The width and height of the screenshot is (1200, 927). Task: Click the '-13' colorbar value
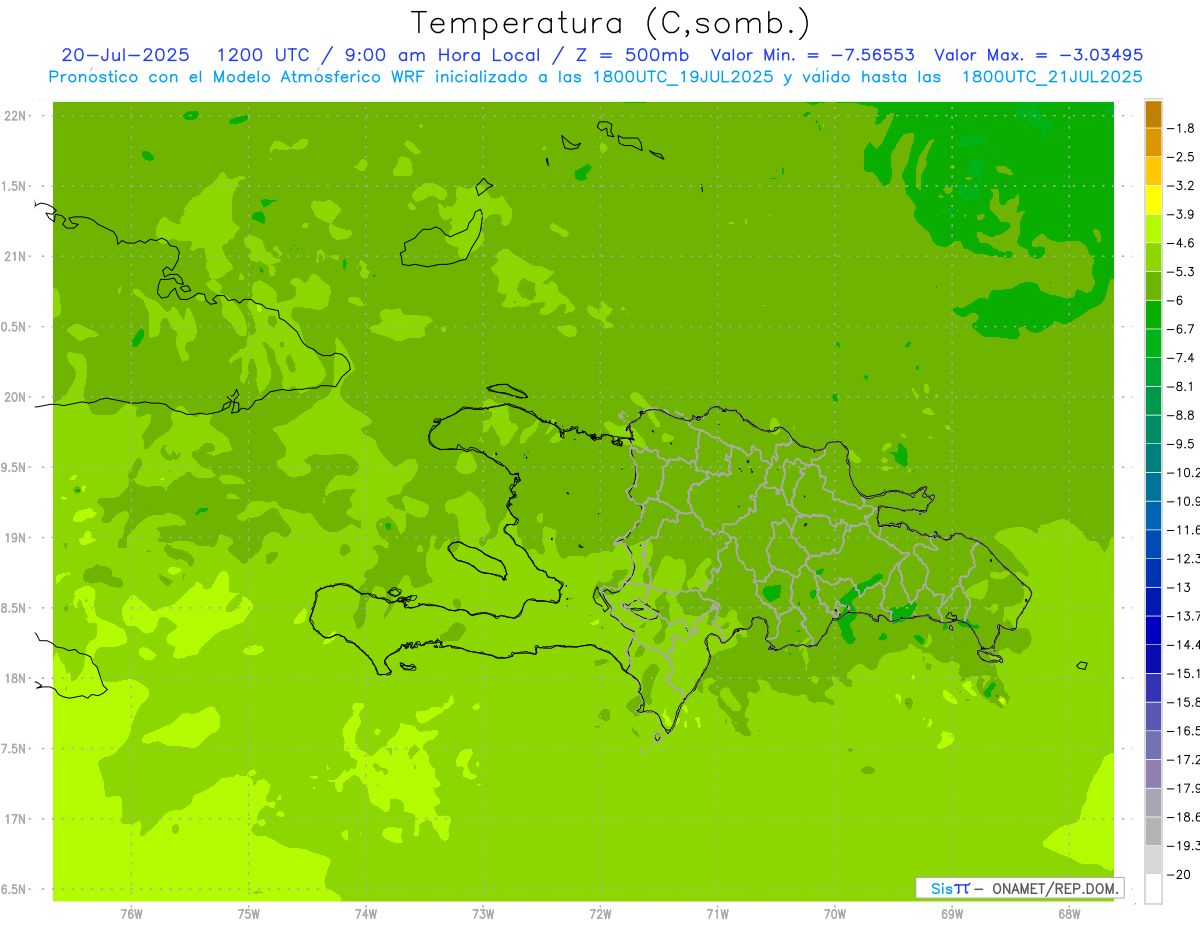(x=1180, y=587)
